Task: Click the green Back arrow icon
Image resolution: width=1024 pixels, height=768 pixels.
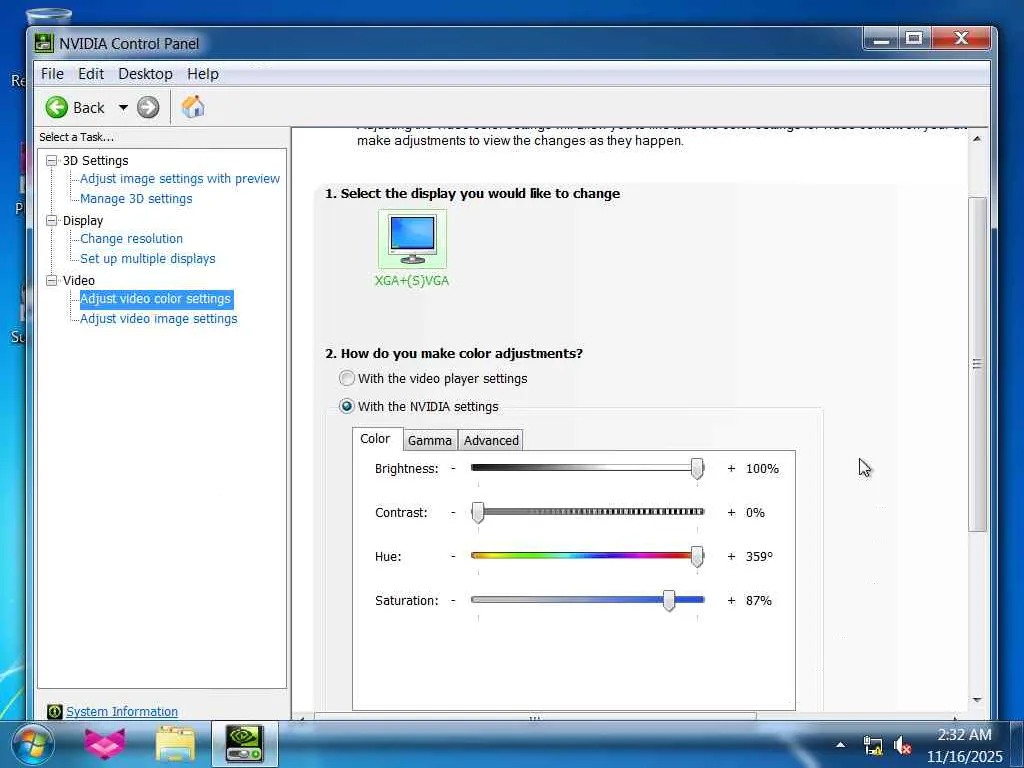Action: (x=57, y=107)
